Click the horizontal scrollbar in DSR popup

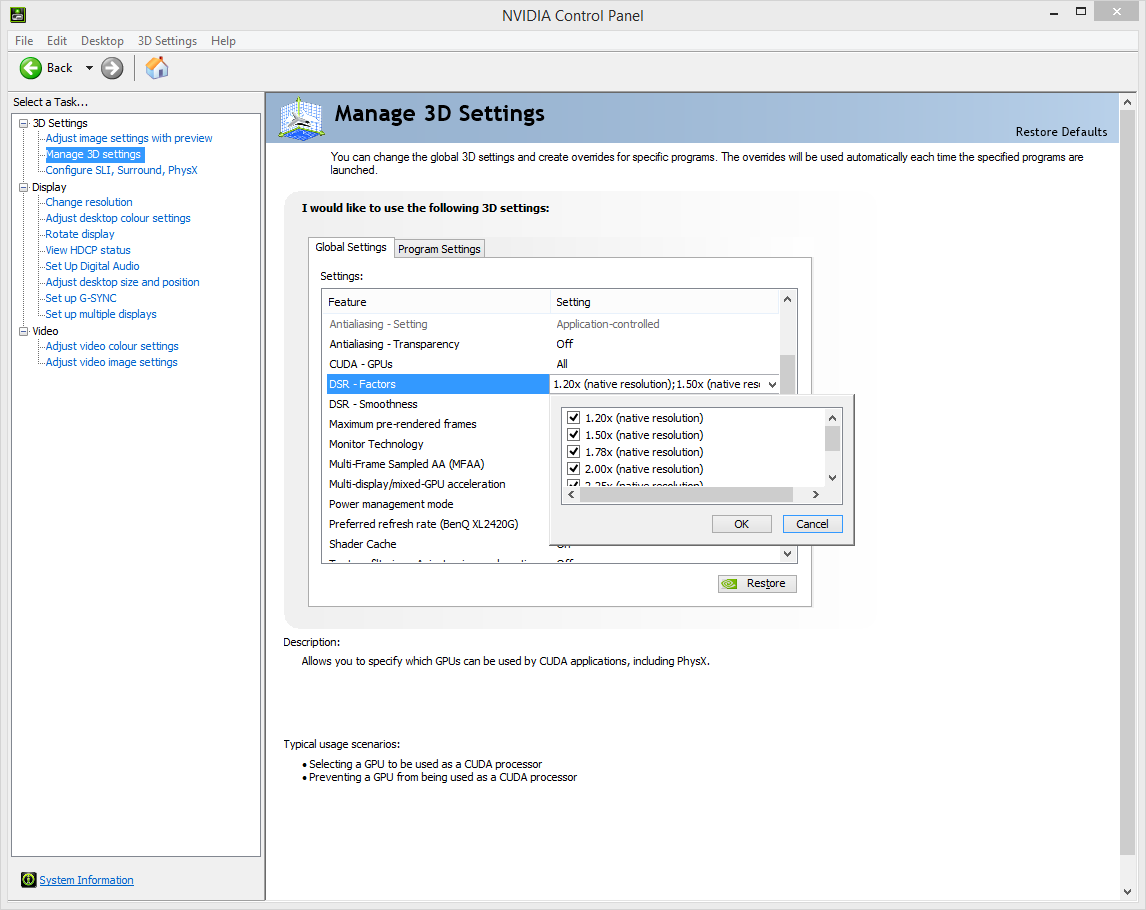click(x=686, y=494)
